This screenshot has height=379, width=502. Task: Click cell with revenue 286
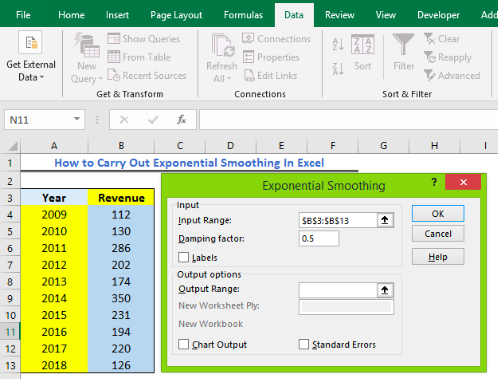click(x=121, y=248)
